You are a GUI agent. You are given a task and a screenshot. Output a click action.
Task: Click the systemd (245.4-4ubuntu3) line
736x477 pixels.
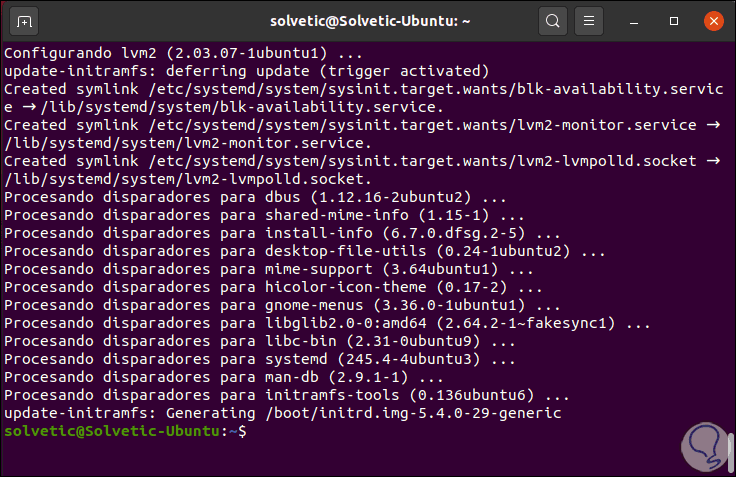tap(260, 359)
